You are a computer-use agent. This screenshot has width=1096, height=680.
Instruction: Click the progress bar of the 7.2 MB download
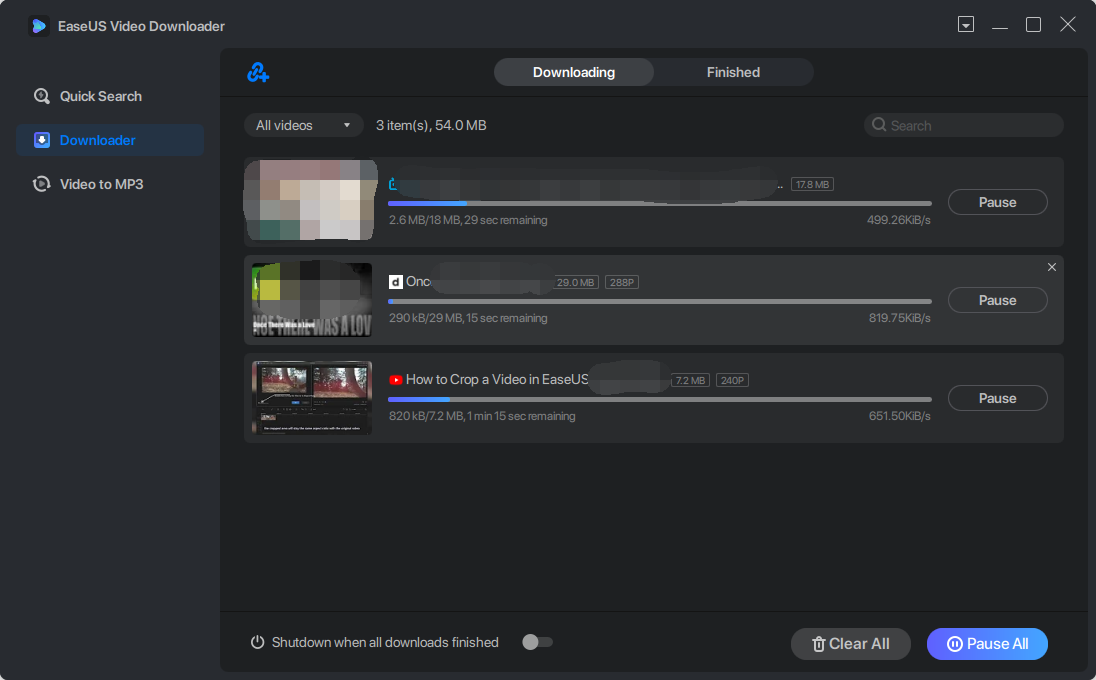coord(660,399)
